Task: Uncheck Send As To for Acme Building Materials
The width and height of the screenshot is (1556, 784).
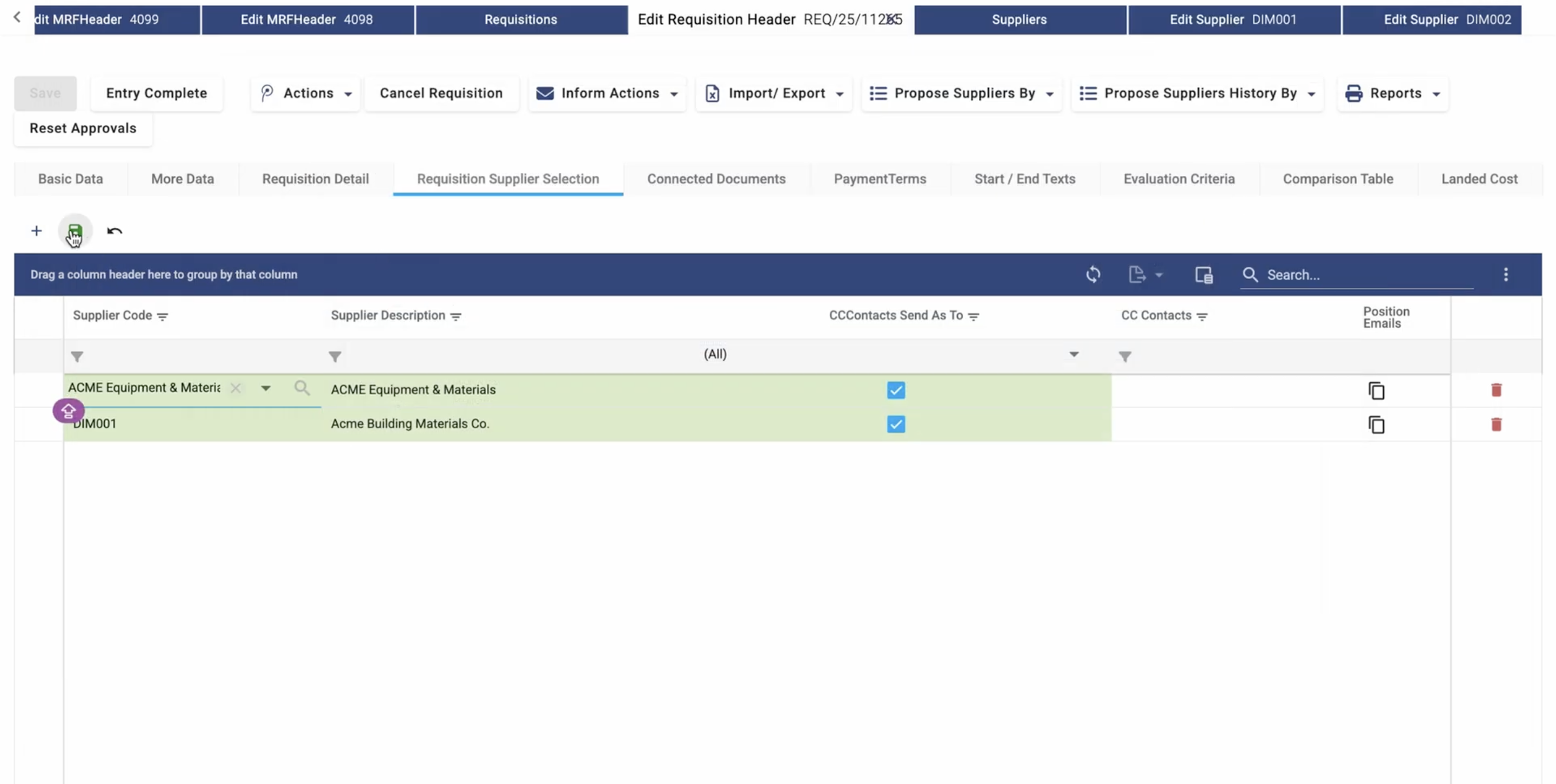Action: point(896,424)
